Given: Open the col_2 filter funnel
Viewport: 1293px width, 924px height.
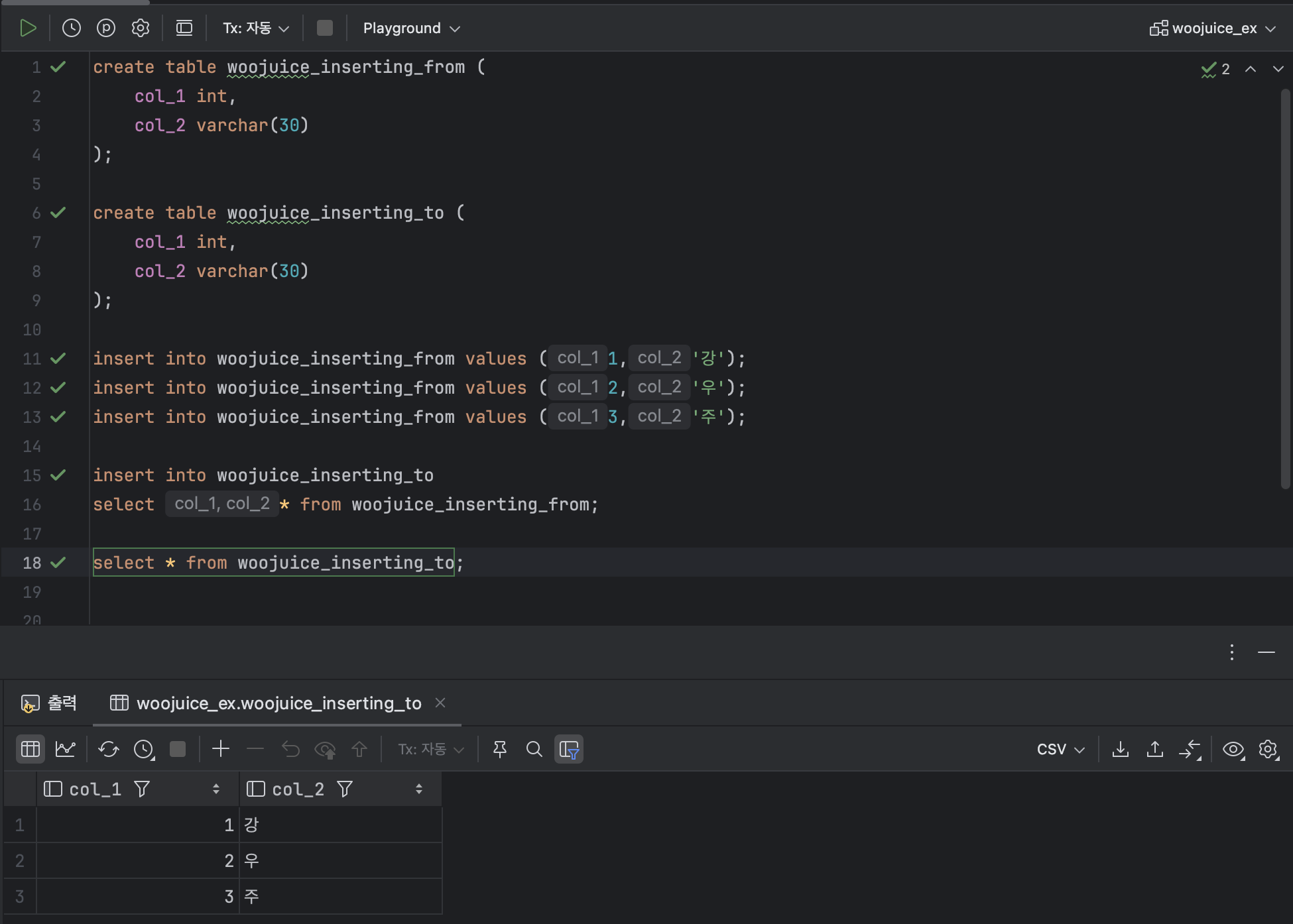Looking at the screenshot, I should pos(345,789).
